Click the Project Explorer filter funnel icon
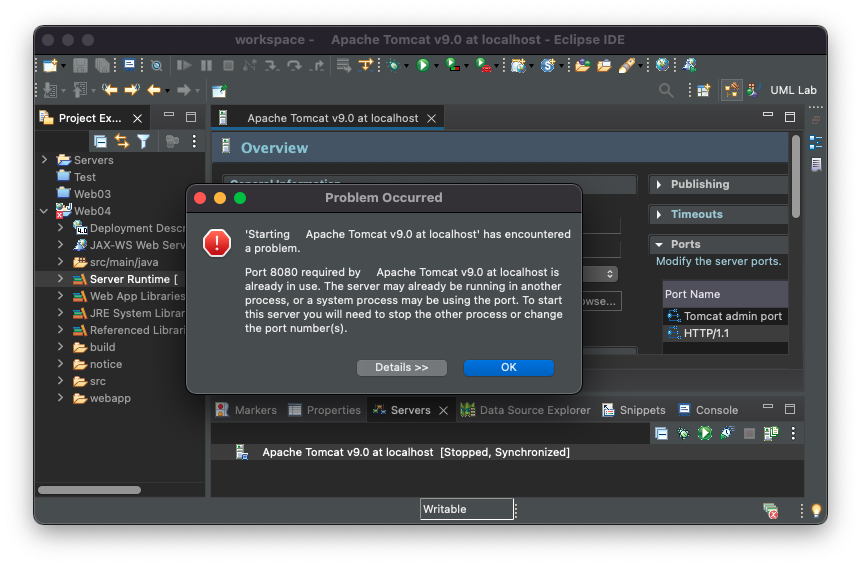 tap(143, 142)
